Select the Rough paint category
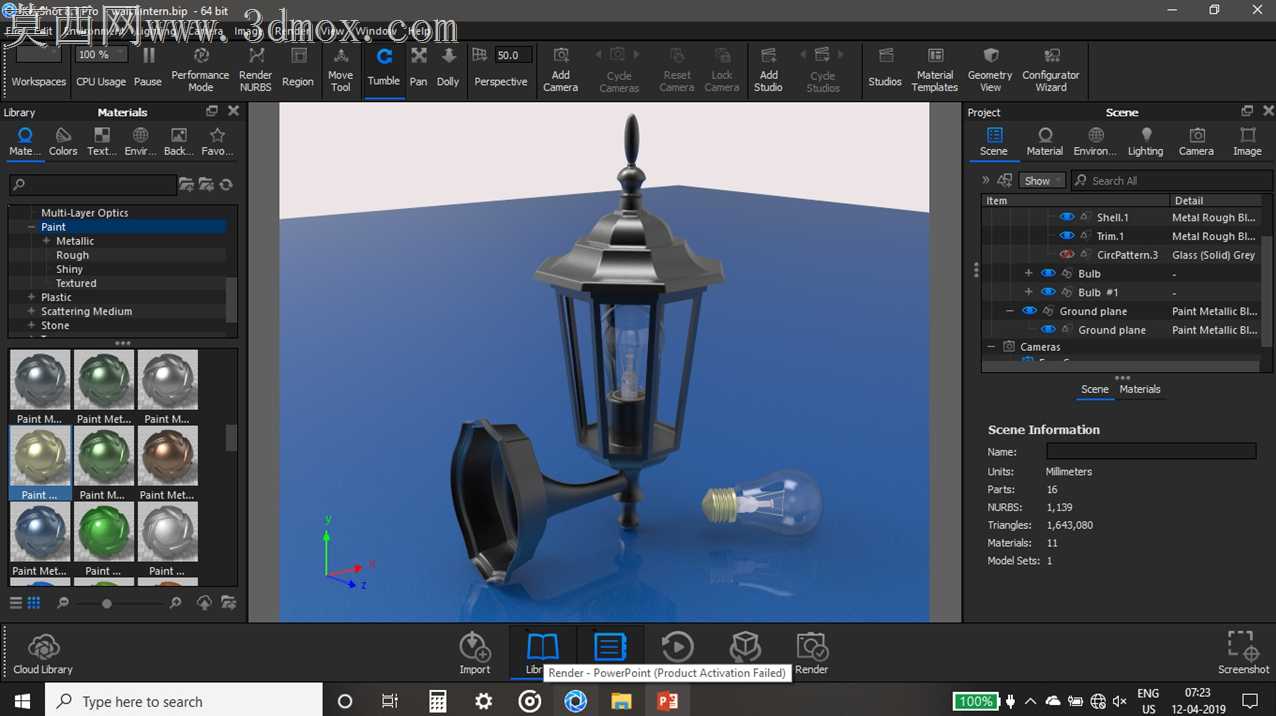 pos(72,255)
